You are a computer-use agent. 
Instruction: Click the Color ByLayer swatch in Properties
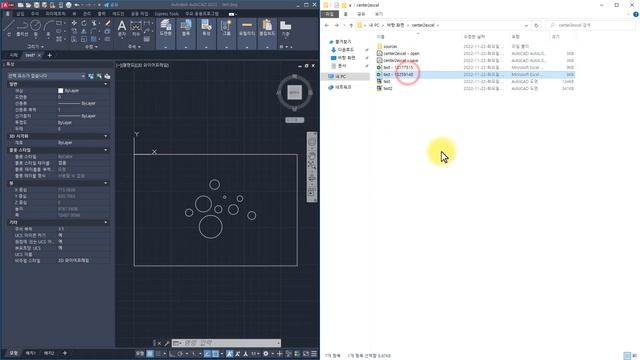tap(60, 91)
